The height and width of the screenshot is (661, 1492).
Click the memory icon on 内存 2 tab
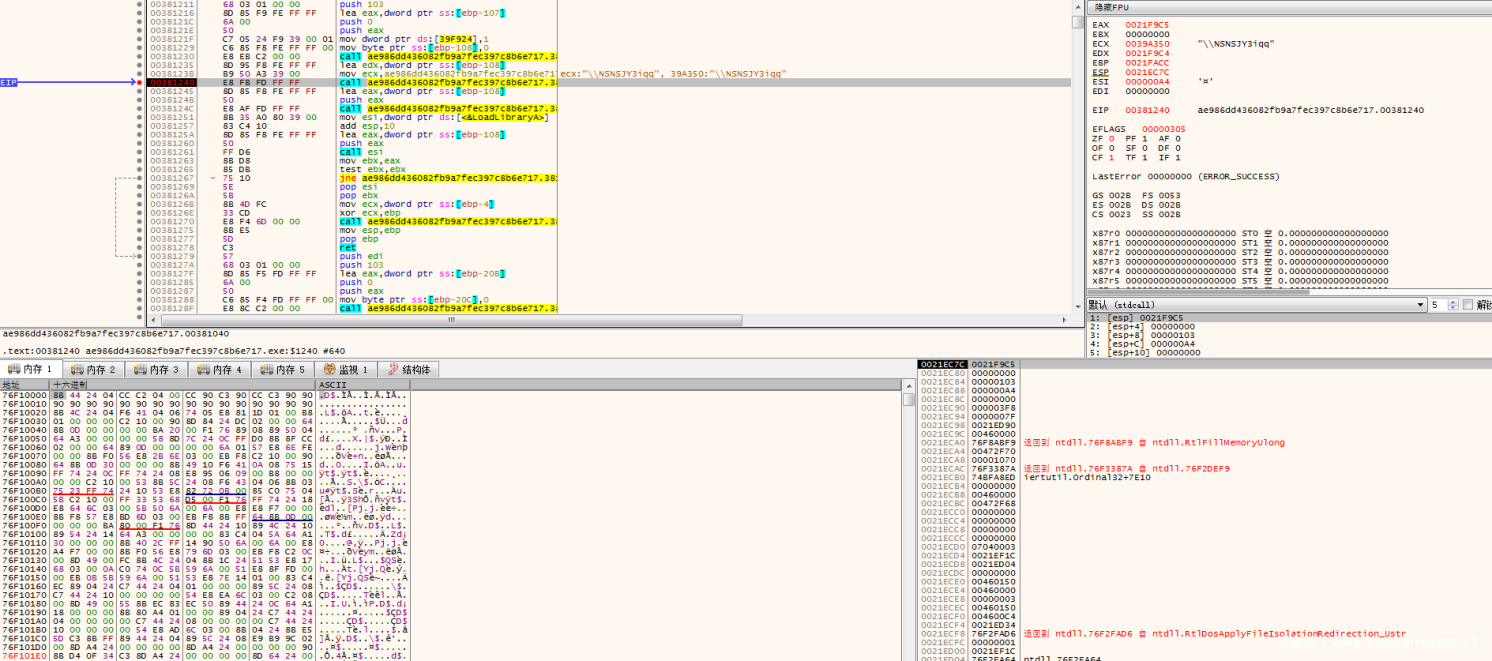78,370
